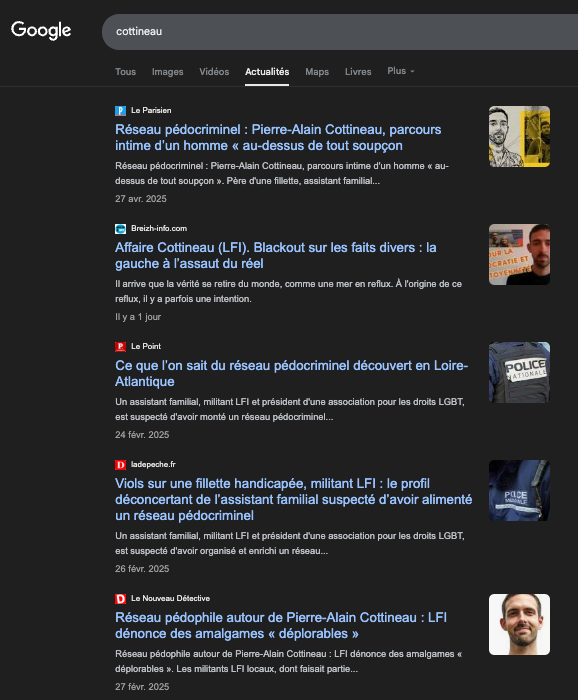Click the Le Parisien source name

(x=151, y=110)
